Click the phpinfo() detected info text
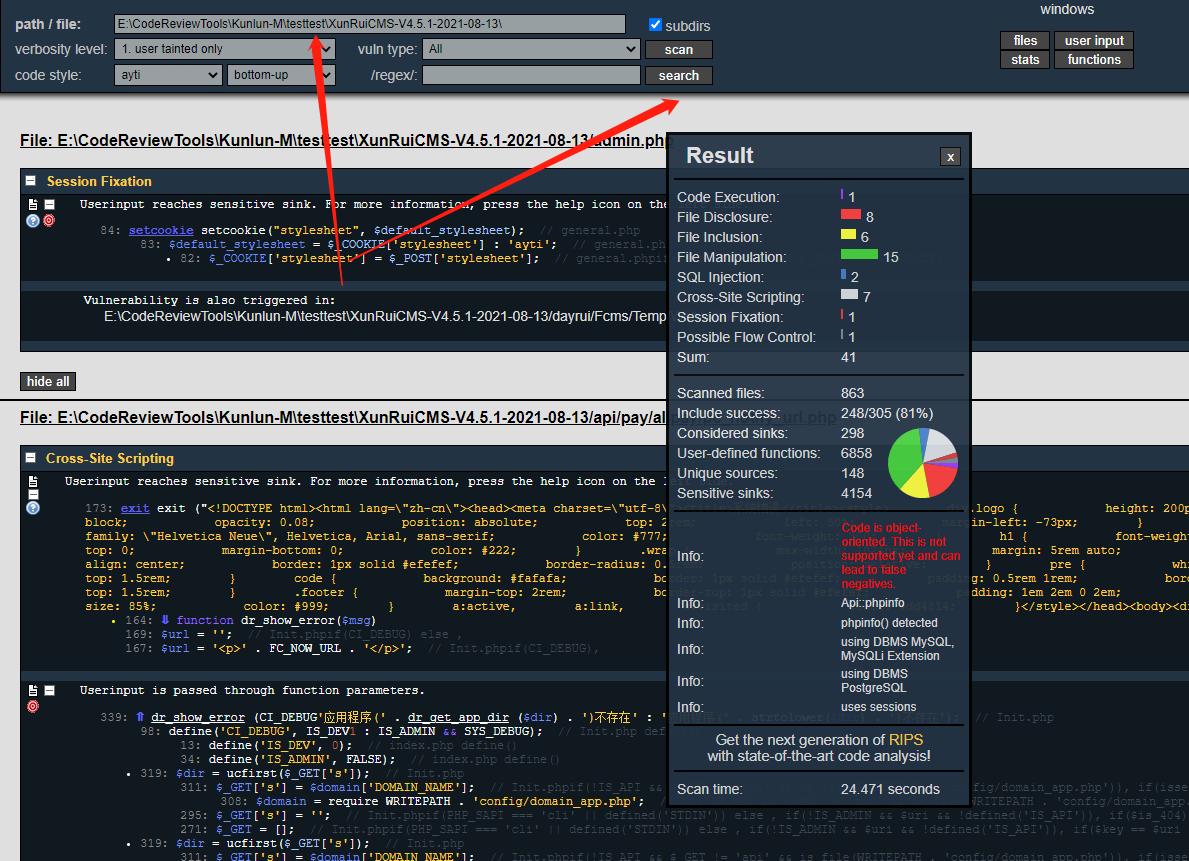 coord(889,623)
